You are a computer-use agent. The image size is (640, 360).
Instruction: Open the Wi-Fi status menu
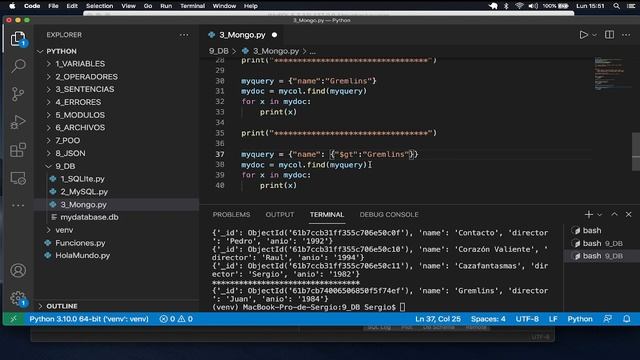(519, 6)
